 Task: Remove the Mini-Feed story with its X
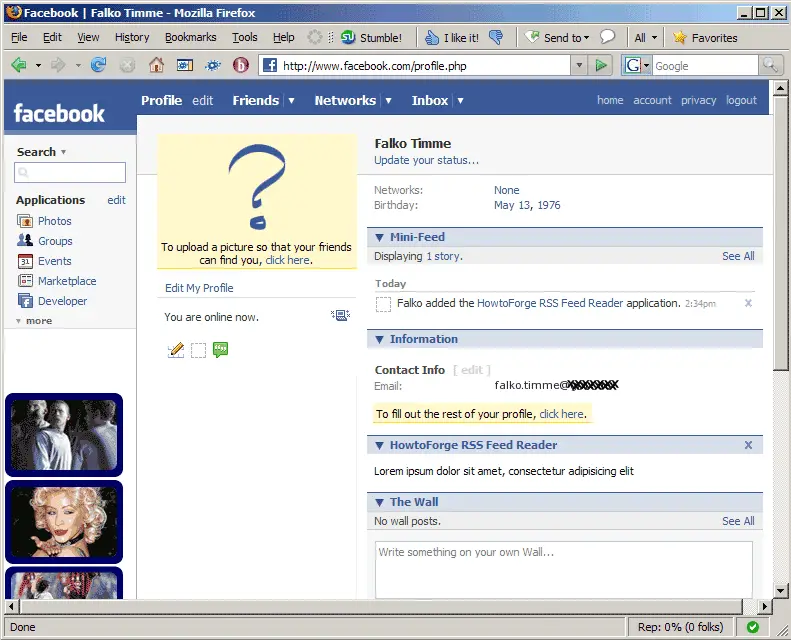pyautogui.click(x=748, y=303)
